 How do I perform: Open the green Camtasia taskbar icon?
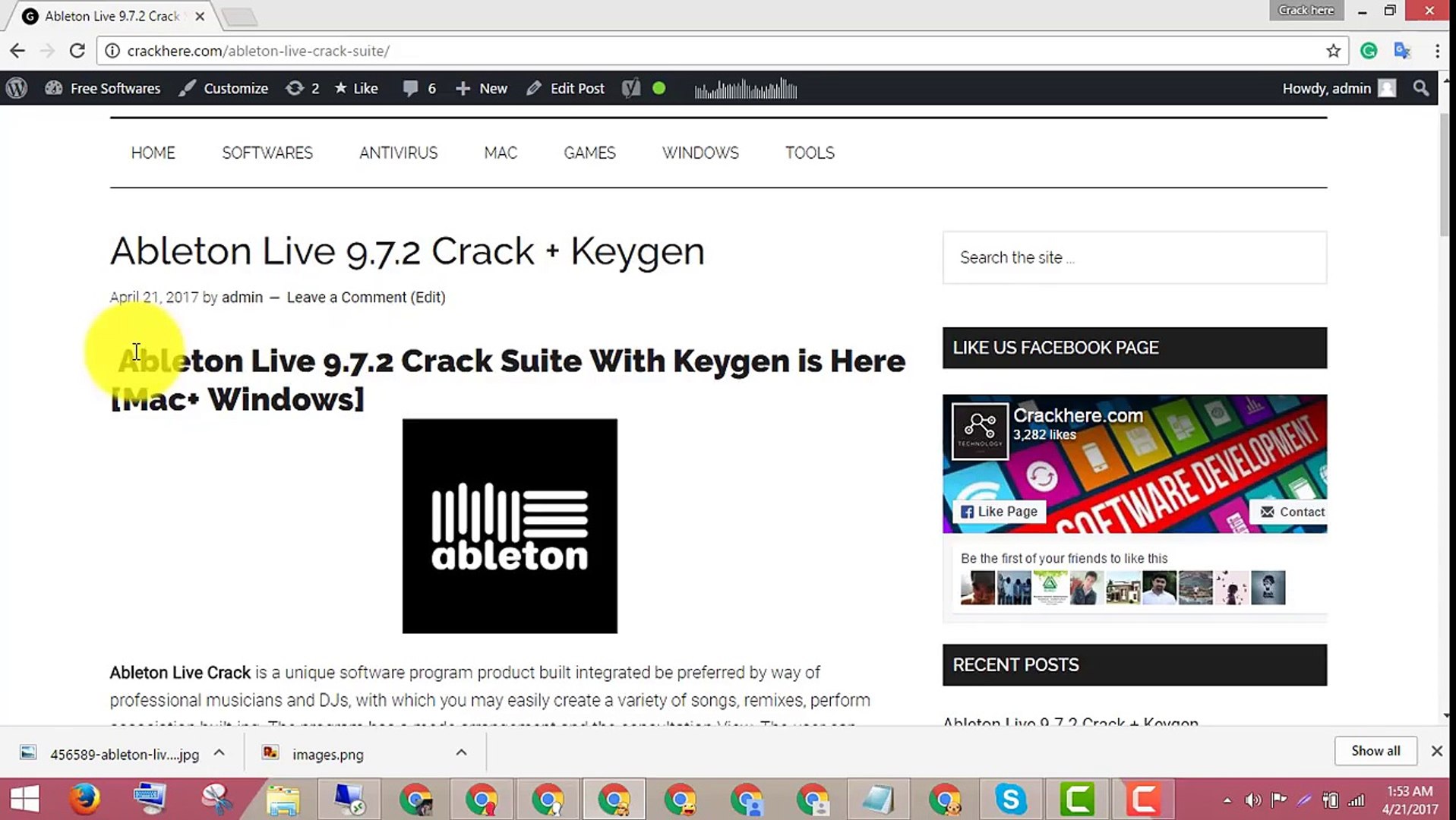click(1077, 799)
